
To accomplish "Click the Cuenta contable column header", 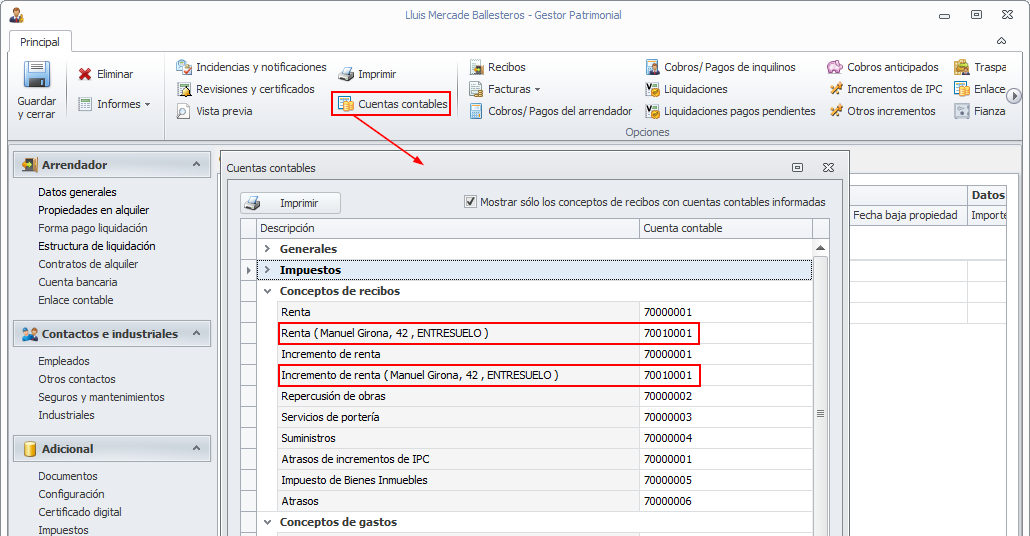I will tap(726, 228).
